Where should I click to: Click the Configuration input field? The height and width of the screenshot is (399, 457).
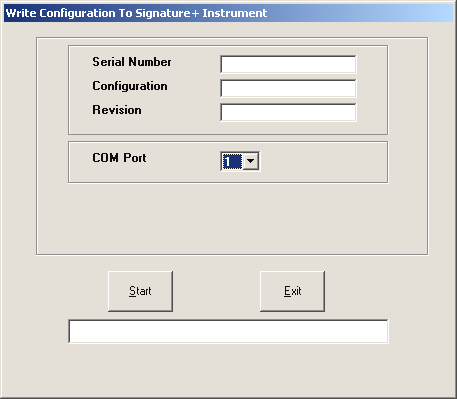[288, 88]
